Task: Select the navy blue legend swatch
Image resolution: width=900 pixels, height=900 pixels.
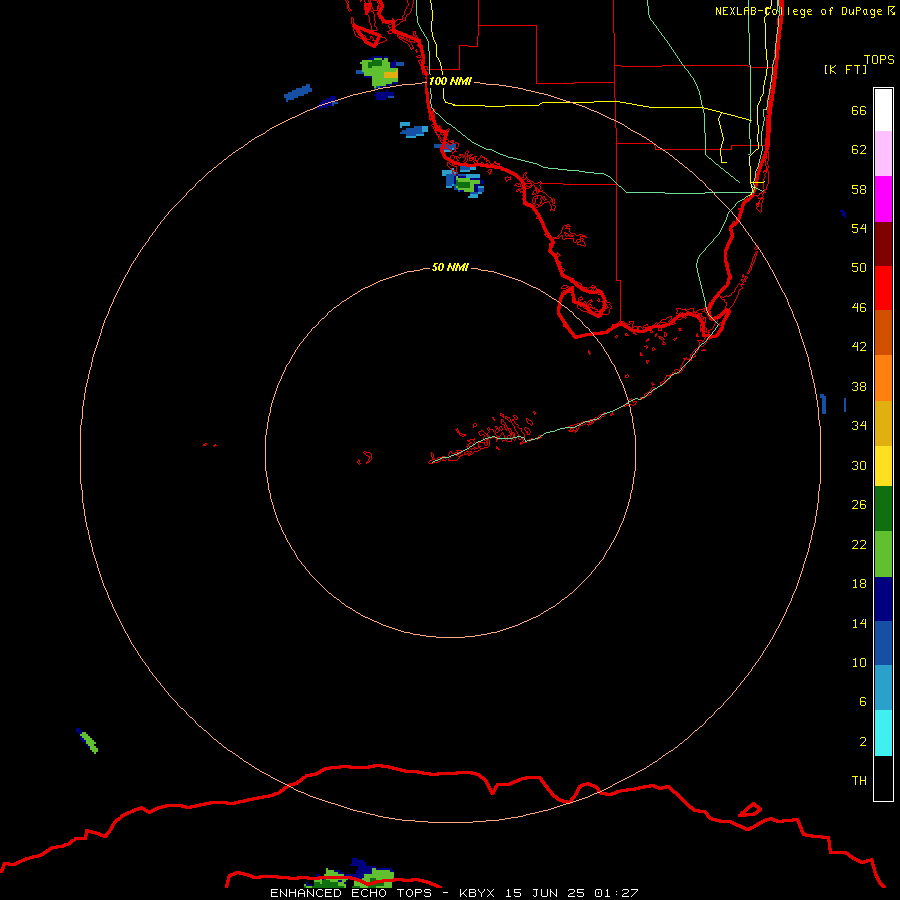Action: pos(883,599)
